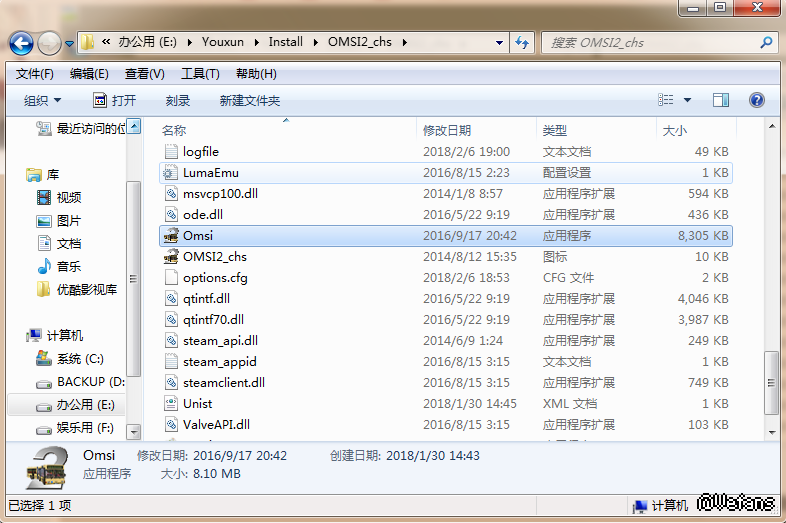Select the LumaEmu configuration file icon
This screenshot has height=523, width=786.
171,172
